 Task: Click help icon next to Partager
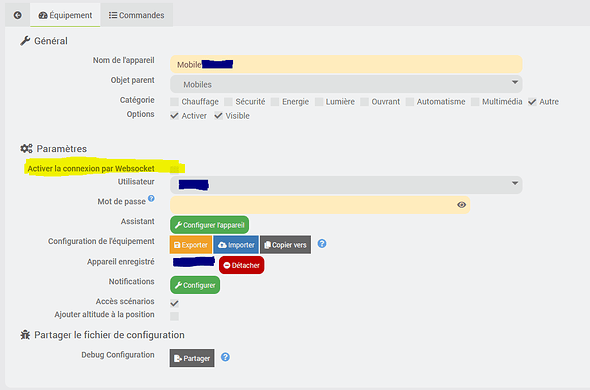225,357
